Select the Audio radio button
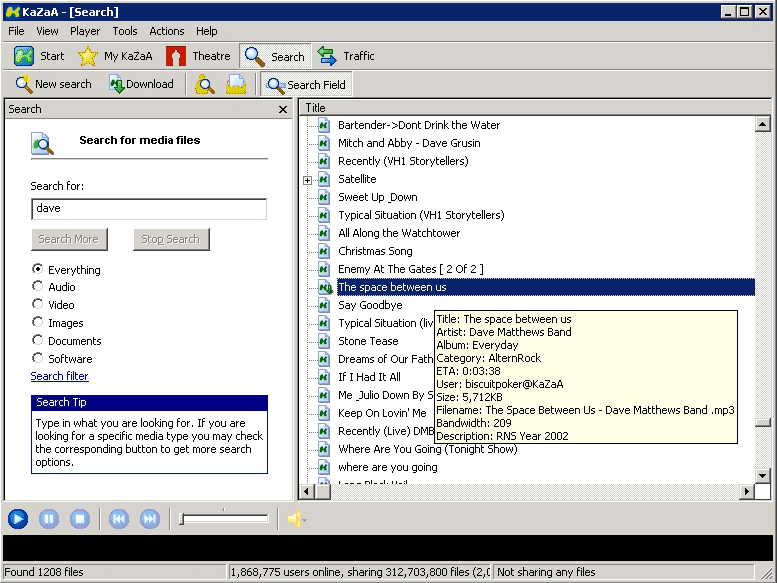This screenshot has height=583, width=777. (x=37, y=286)
